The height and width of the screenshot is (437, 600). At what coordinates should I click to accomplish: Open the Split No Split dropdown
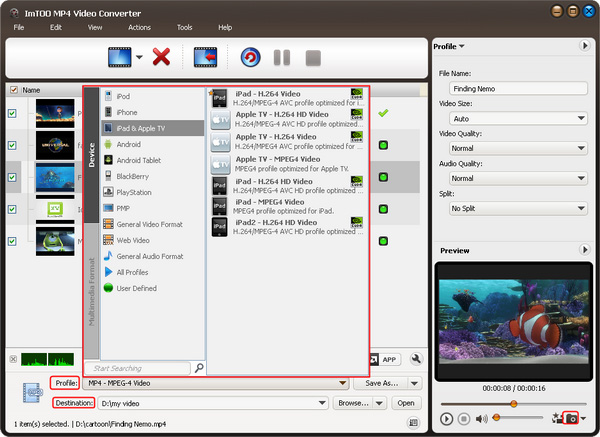(x=518, y=209)
